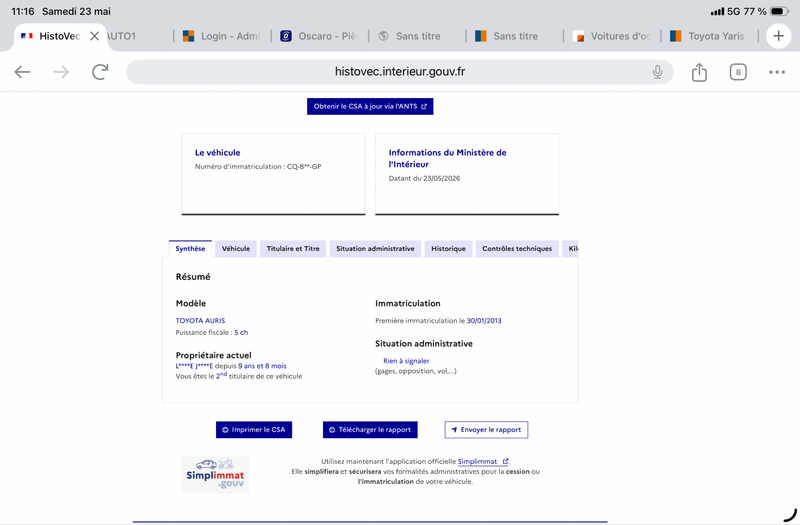Click the Simplimmat.gouv logo

coord(215,474)
